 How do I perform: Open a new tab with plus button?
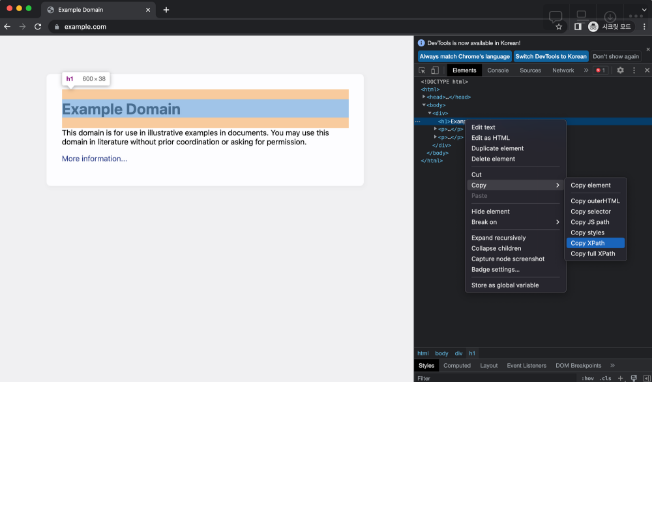(x=166, y=10)
